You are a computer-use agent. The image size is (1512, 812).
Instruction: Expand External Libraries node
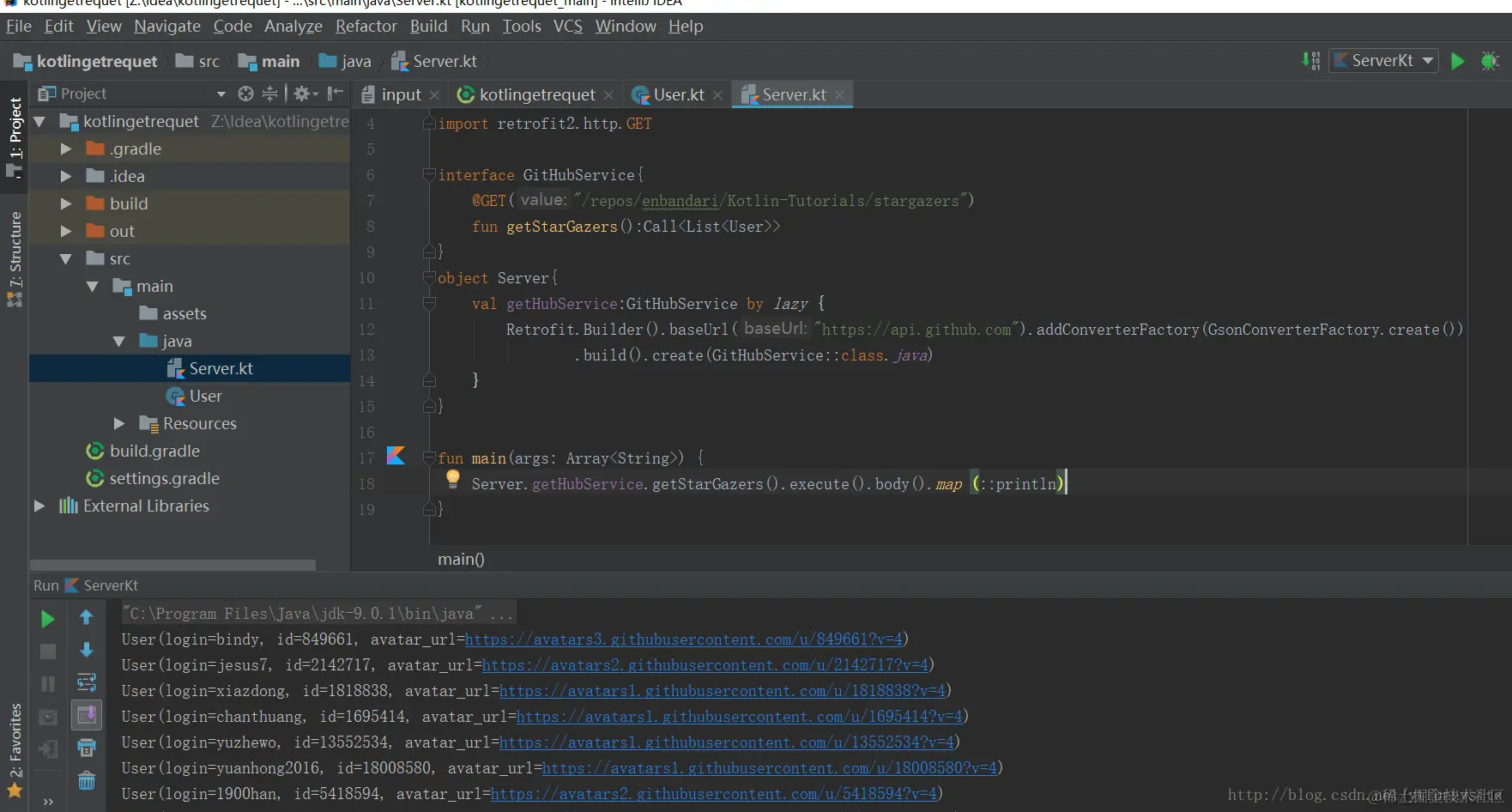[39, 506]
